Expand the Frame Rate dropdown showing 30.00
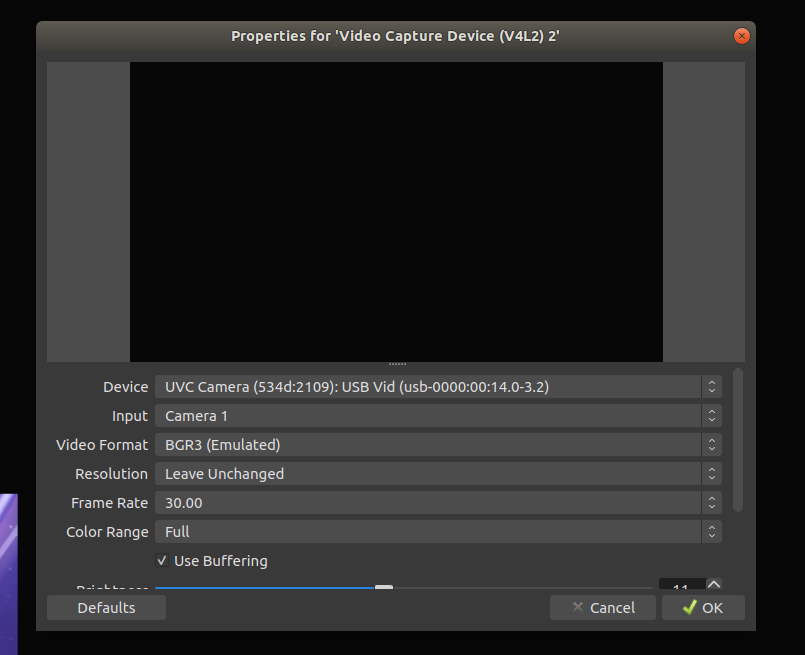 click(438, 503)
